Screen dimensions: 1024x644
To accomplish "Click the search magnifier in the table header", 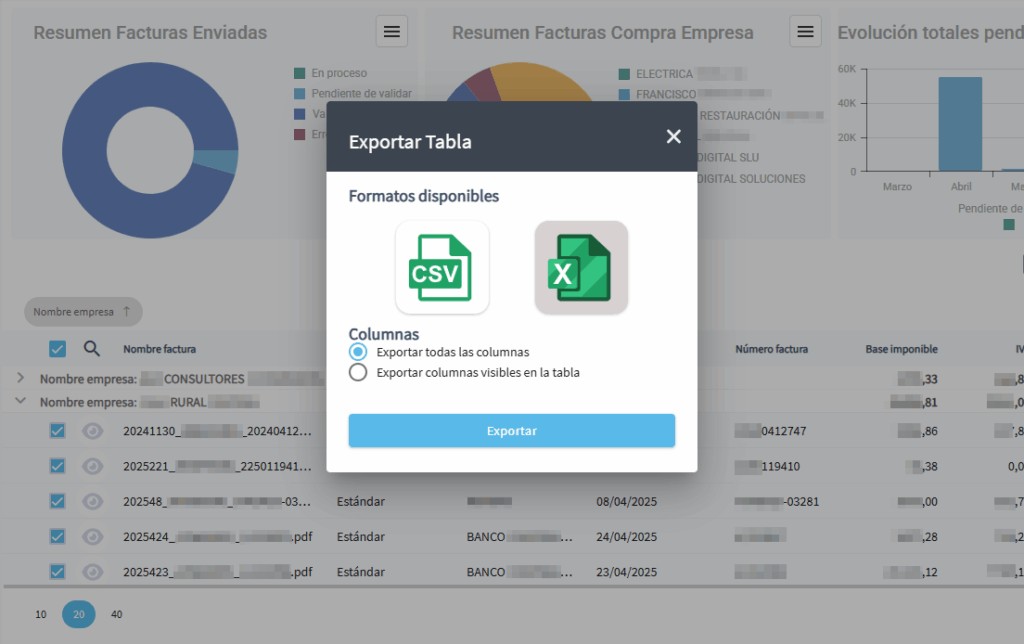I will [x=93, y=348].
